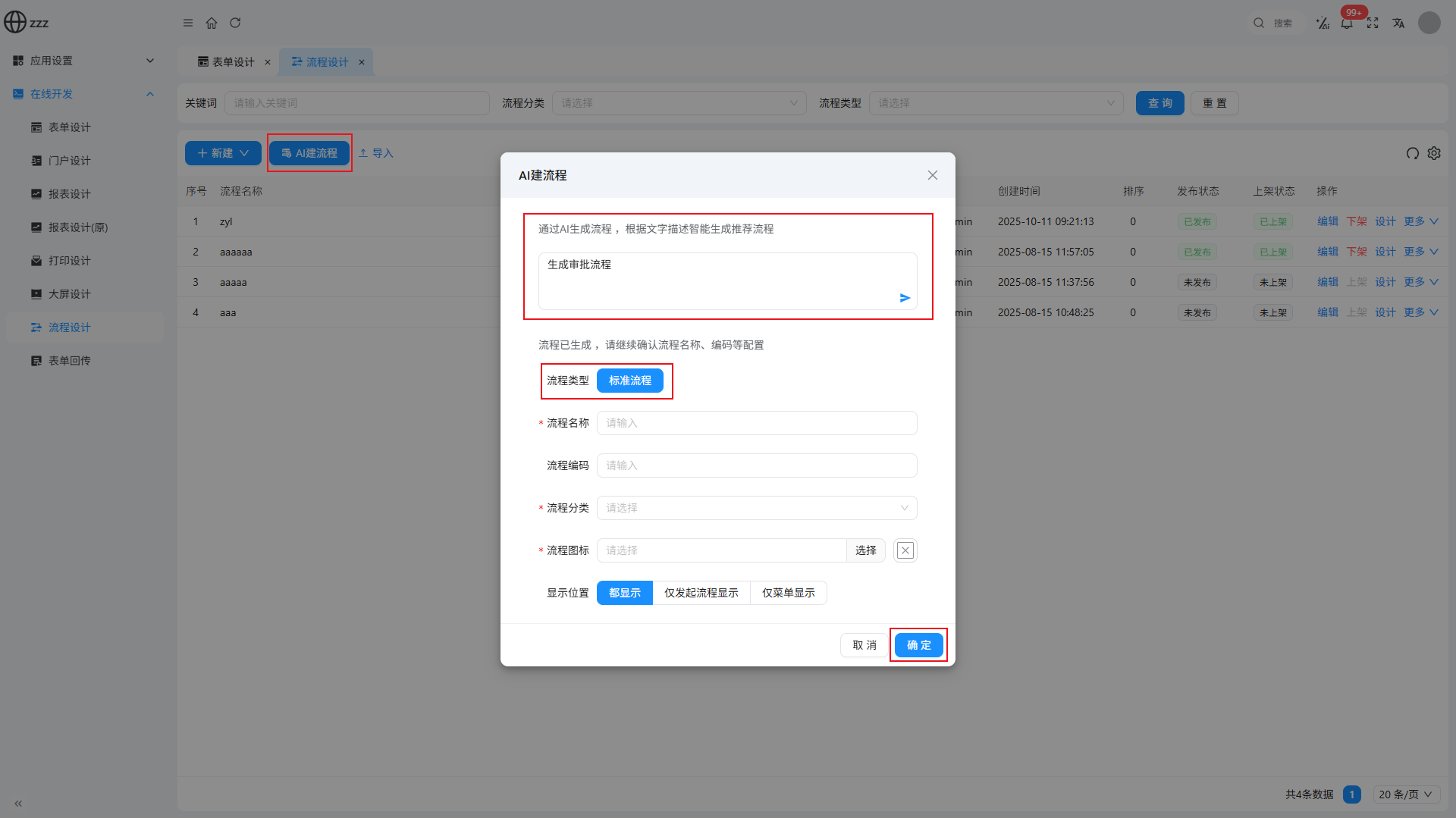Select the 仅发起流程显示 option
This screenshot has height=818, width=1456.
coord(701,593)
